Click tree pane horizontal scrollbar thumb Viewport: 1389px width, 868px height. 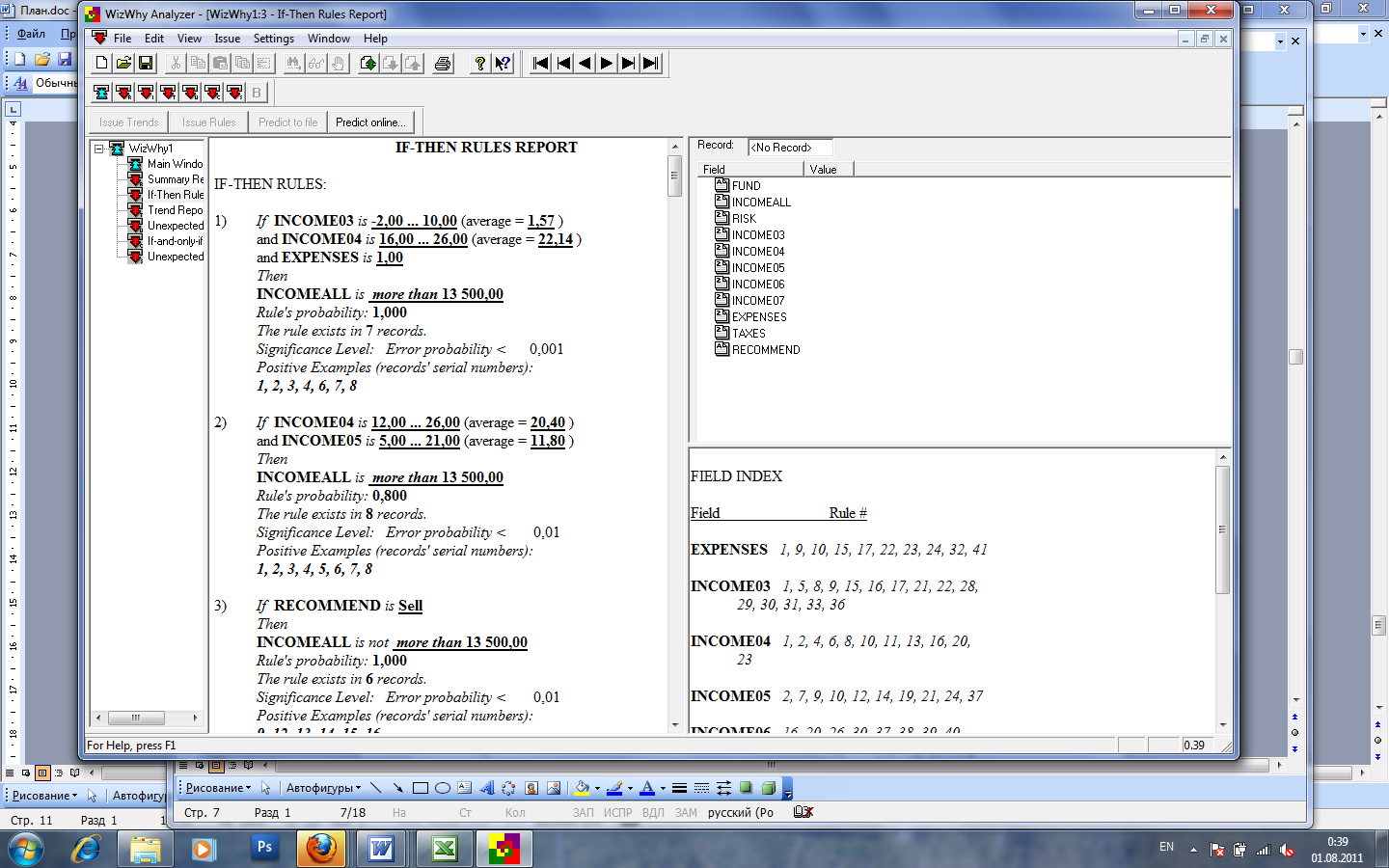tap(136, 718)
